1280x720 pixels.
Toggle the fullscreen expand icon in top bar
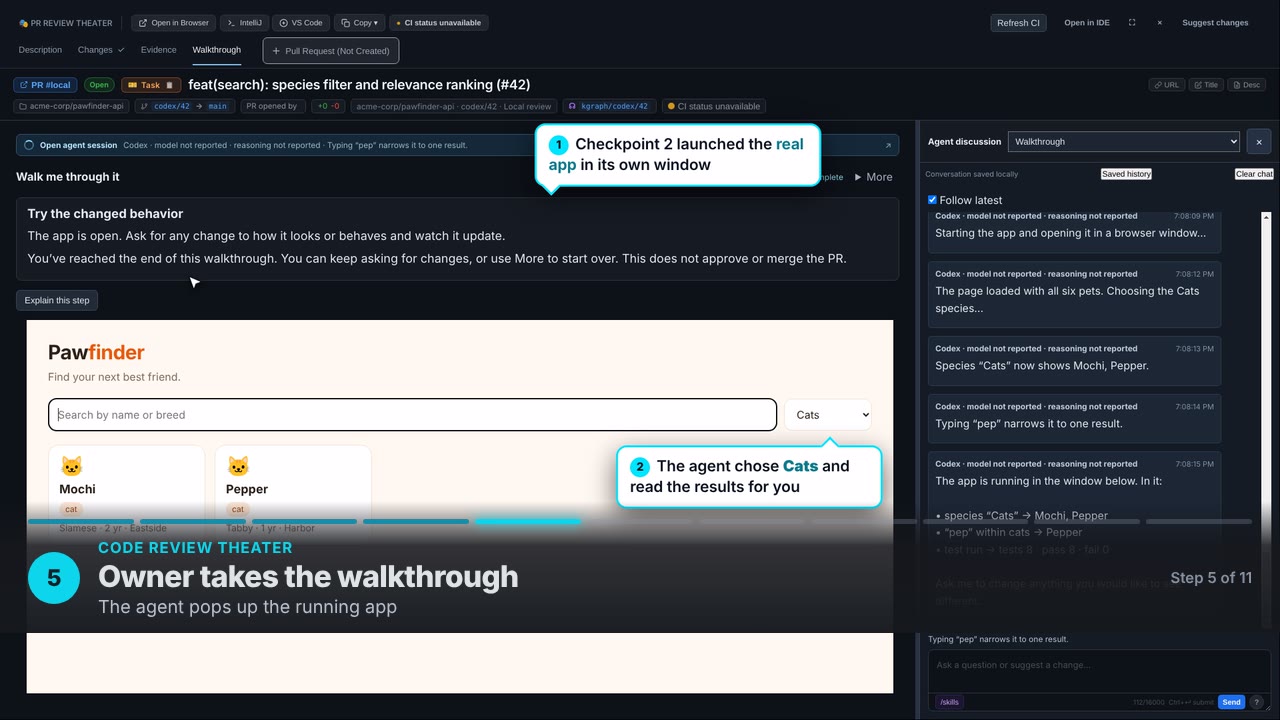click(1132, 23)
